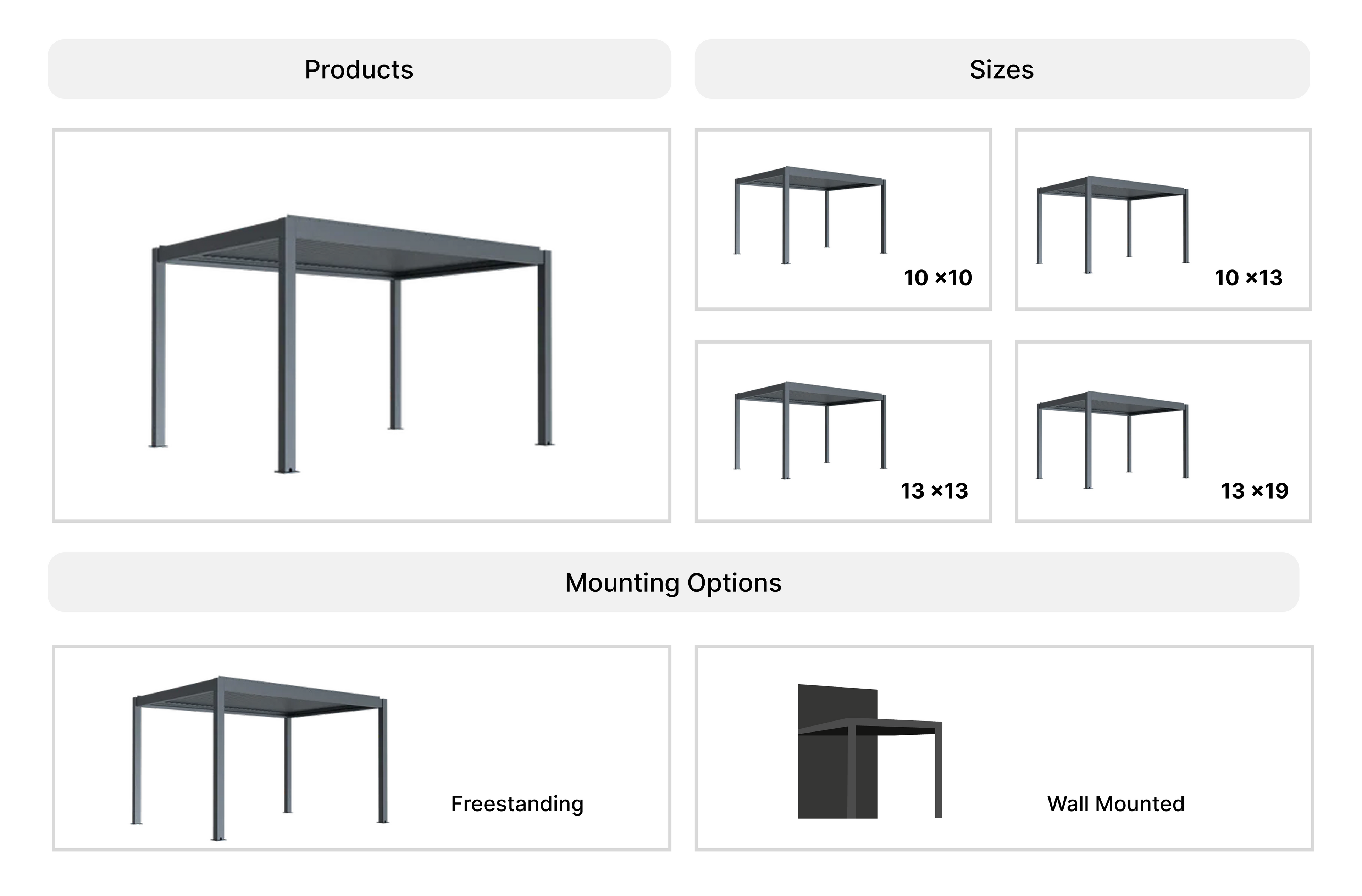
Task: Click the Sizes section header
Action: (x=1002, y=69)
